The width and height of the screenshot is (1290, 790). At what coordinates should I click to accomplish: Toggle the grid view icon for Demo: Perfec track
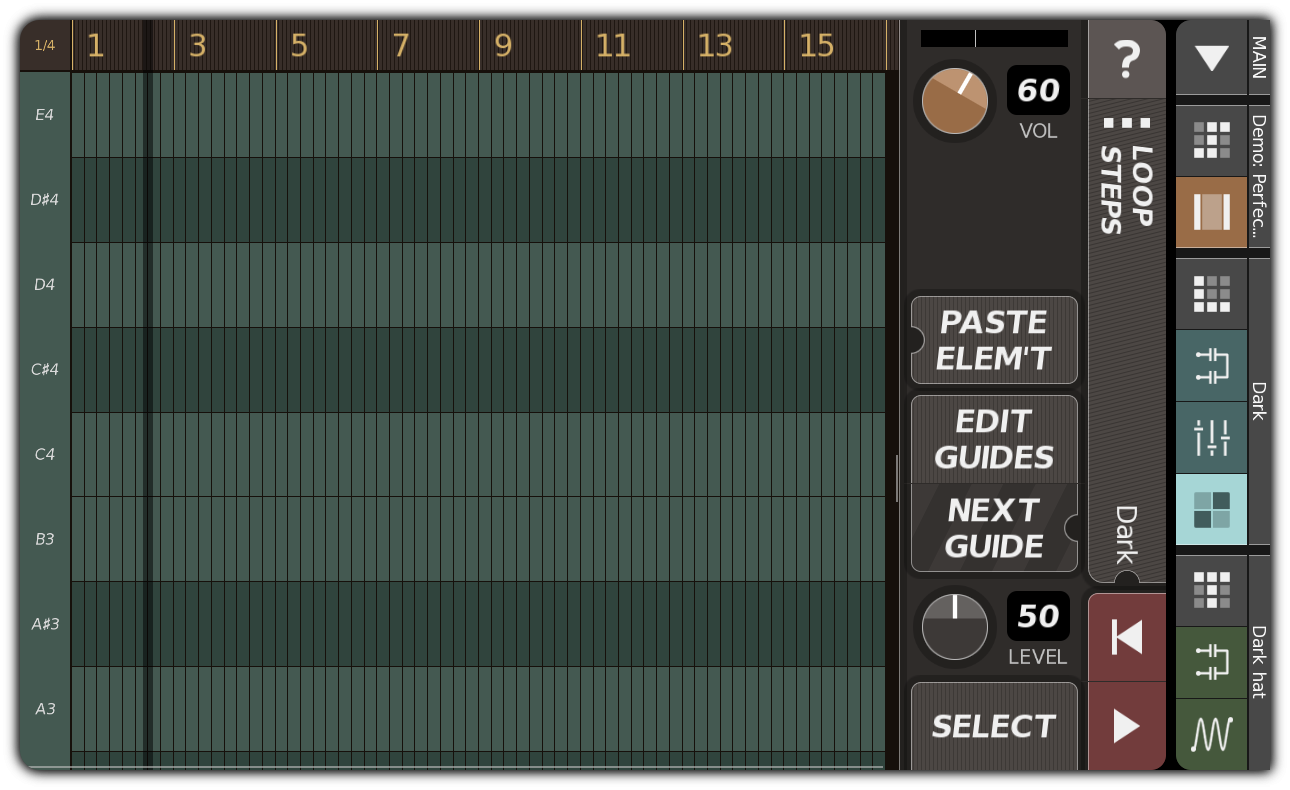[1211, 140]
